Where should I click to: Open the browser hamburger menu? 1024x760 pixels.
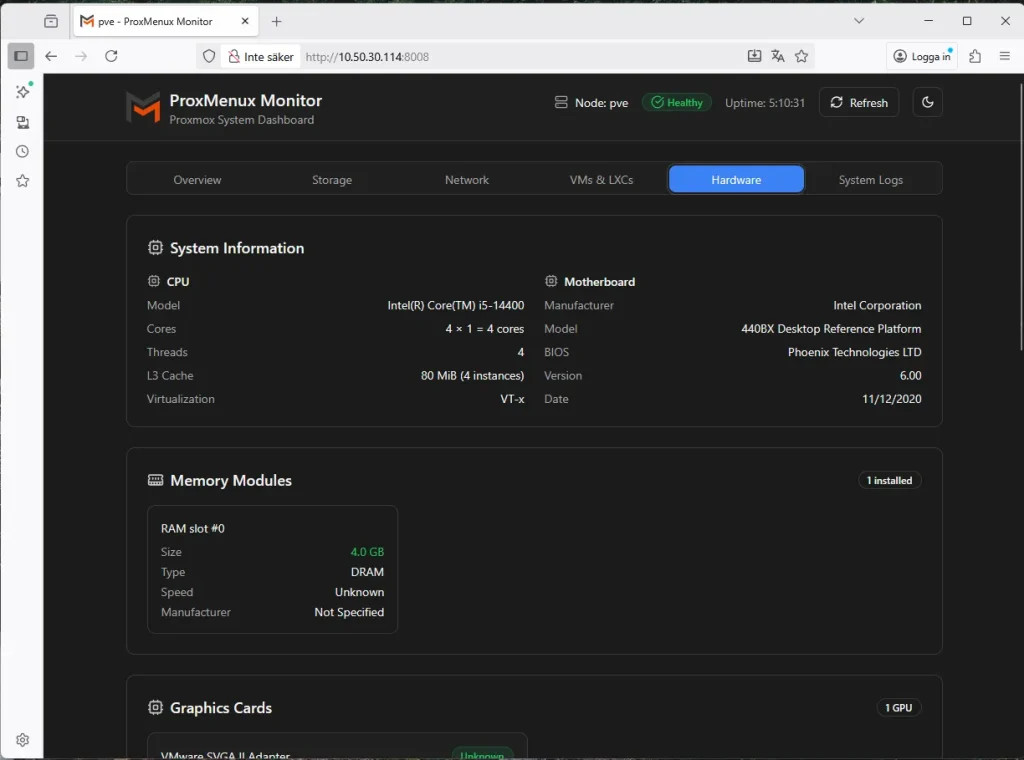coord(1005,56)
